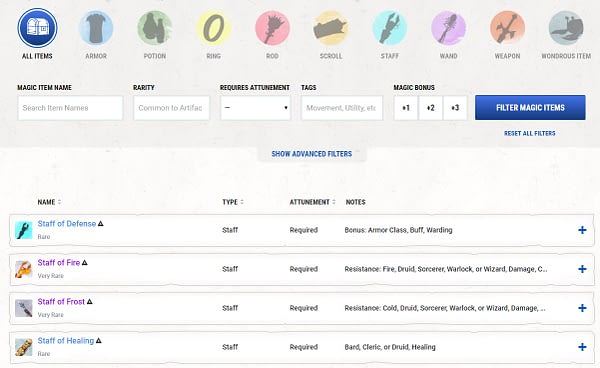Toggle the +2 magic bonus filter
This screenshot has width=600, height=368.
[430, 108]
